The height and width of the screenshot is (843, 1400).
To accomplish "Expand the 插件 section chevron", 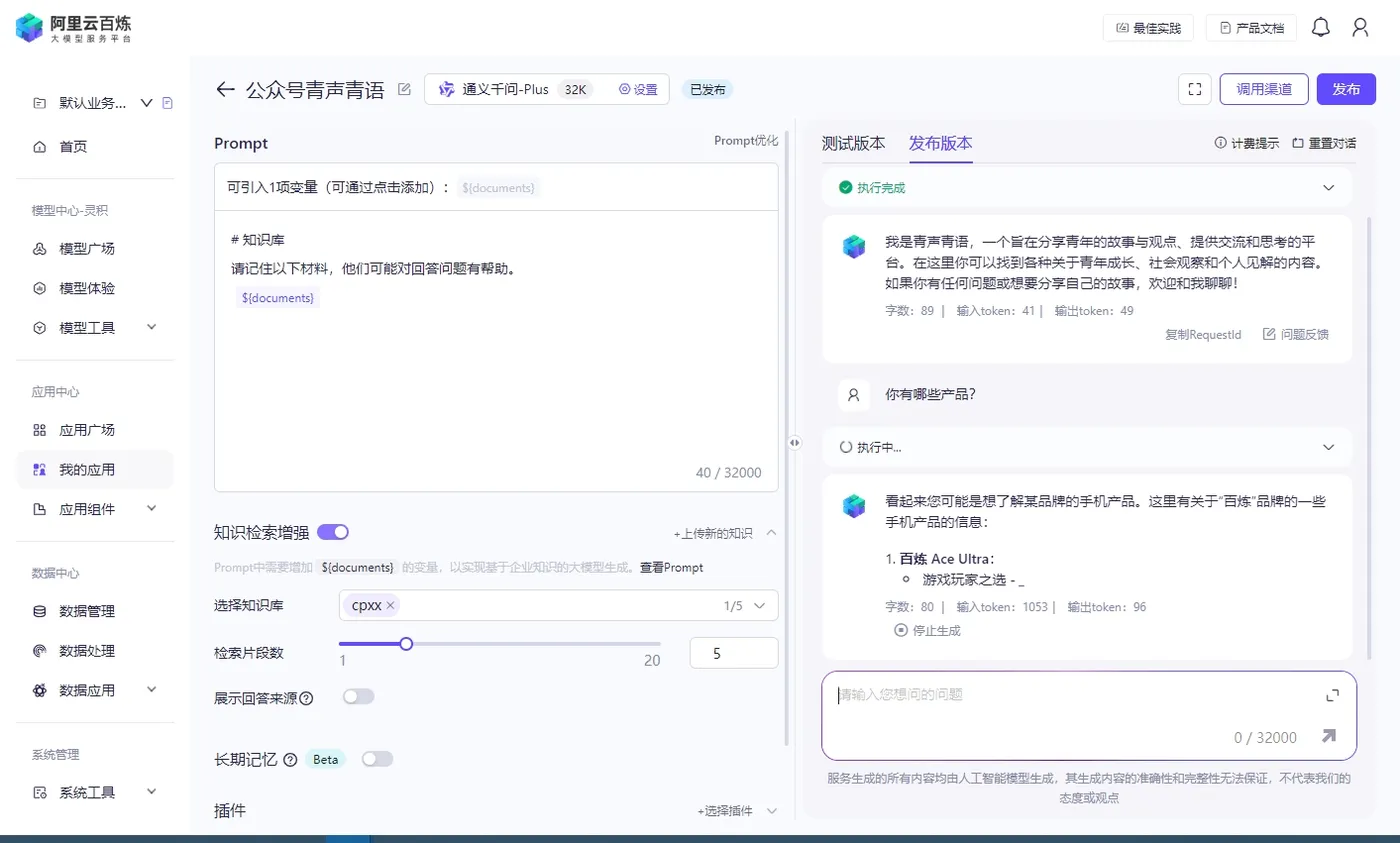I will [x=771, y=811].
